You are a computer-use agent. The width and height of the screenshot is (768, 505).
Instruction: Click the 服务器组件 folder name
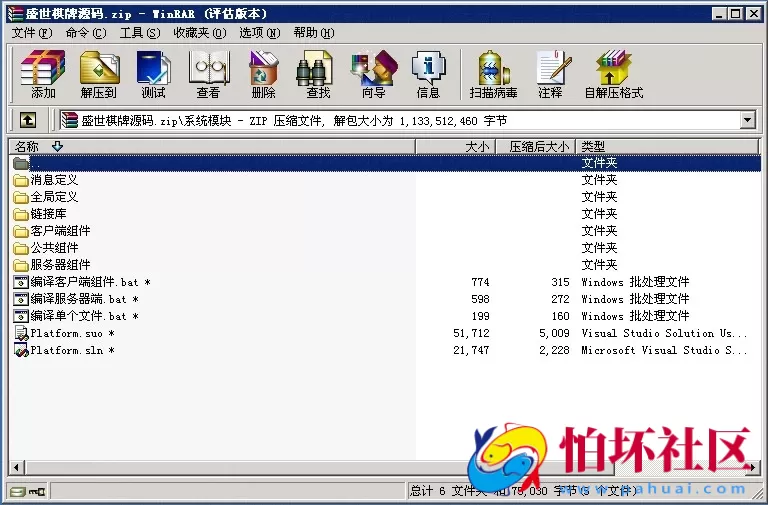pyautogui.click(x=60, y=265)
